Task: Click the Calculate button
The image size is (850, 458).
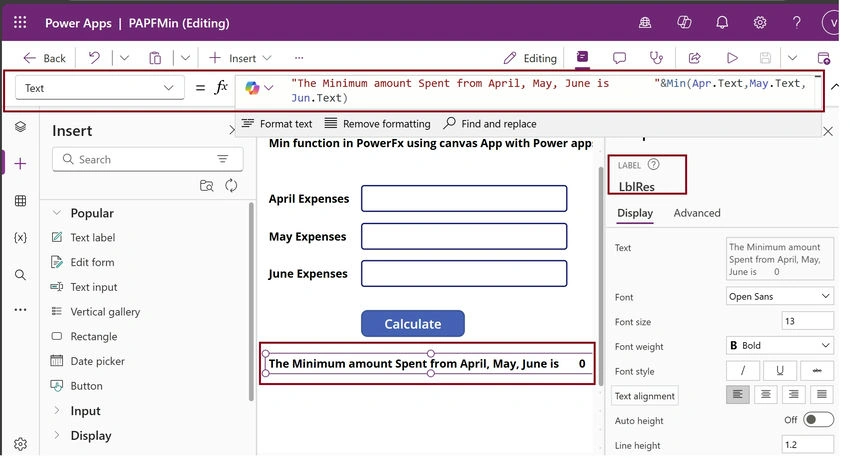Action: coord(413,324)
